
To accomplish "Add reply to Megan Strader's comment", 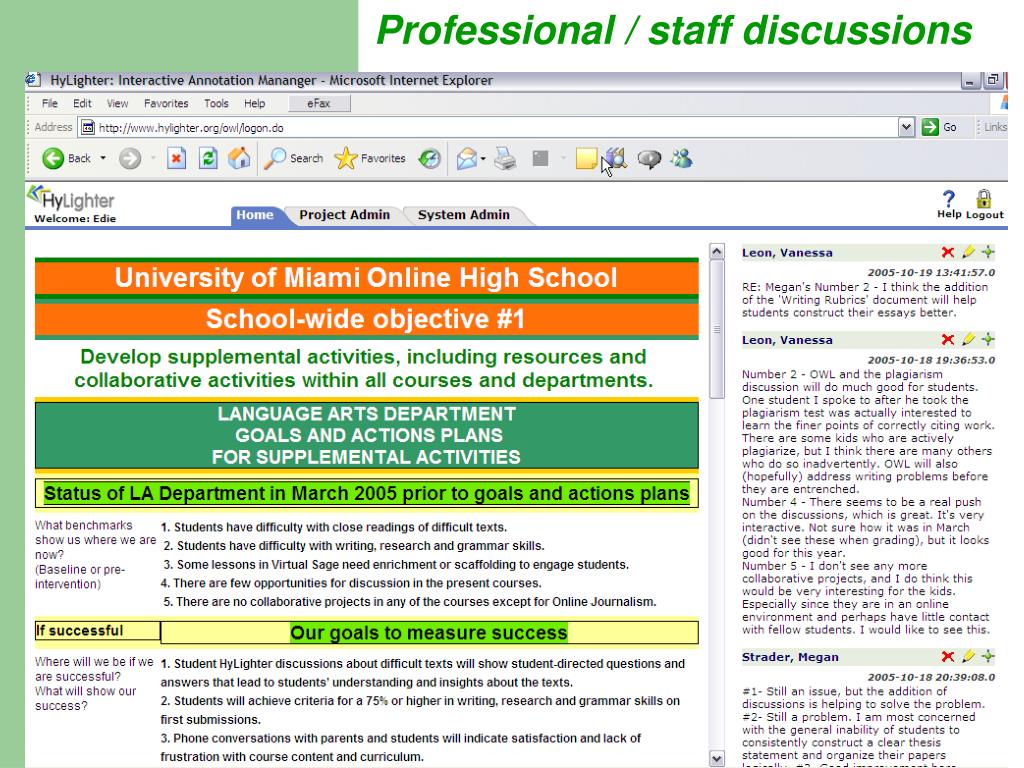I will (x=988, y=656).
